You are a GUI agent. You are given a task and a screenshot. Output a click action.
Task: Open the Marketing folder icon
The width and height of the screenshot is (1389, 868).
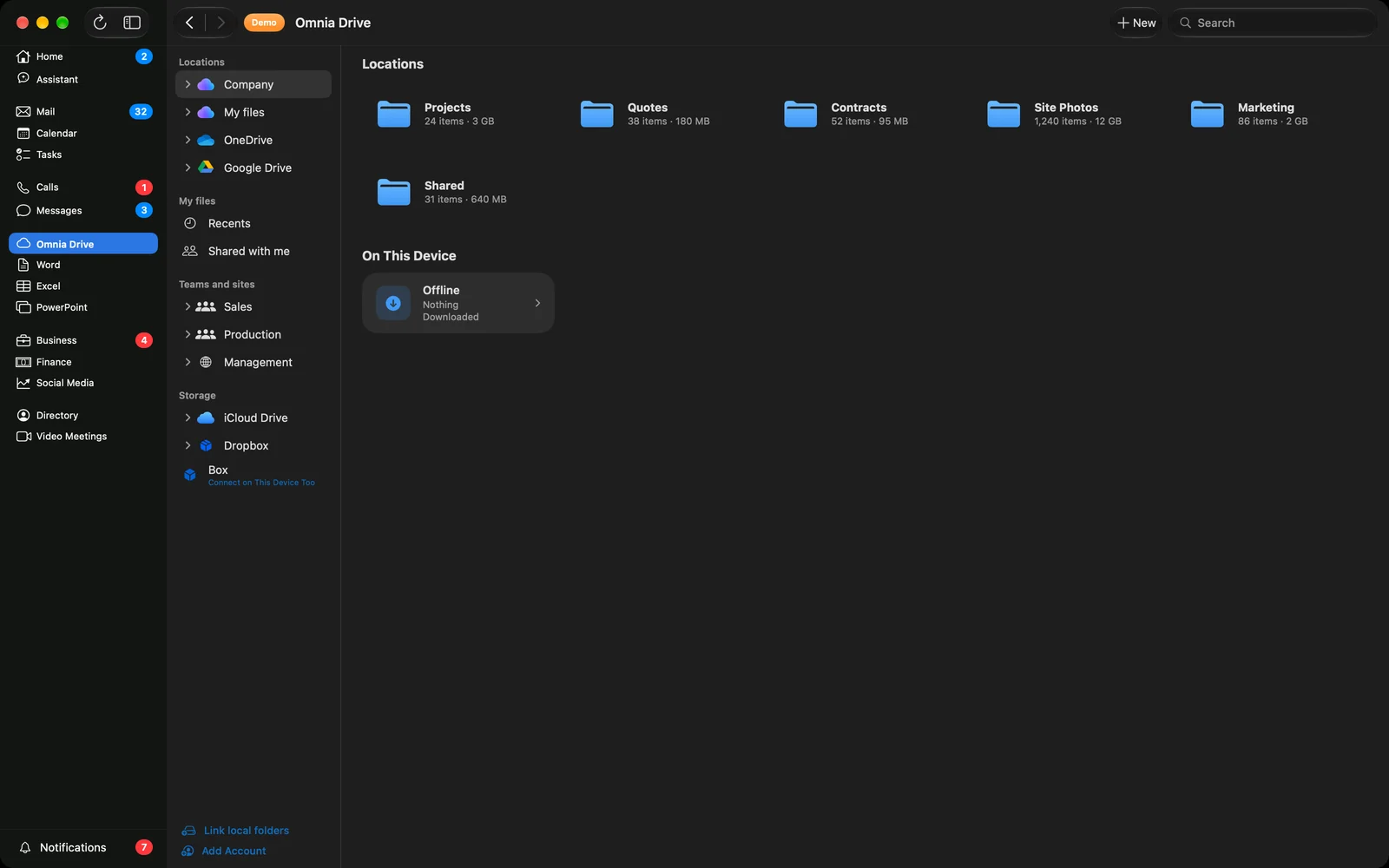(x=1207, y=114)
